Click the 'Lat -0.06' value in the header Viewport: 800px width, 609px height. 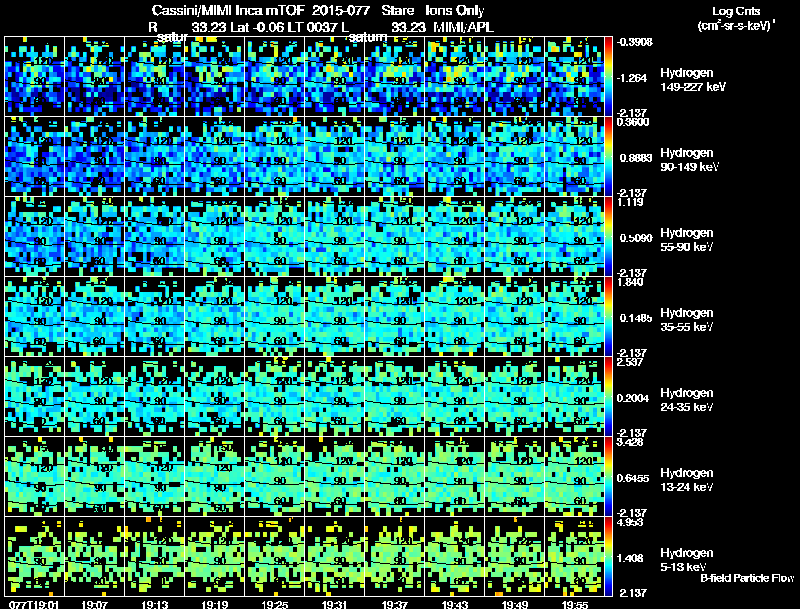[259, 27]
